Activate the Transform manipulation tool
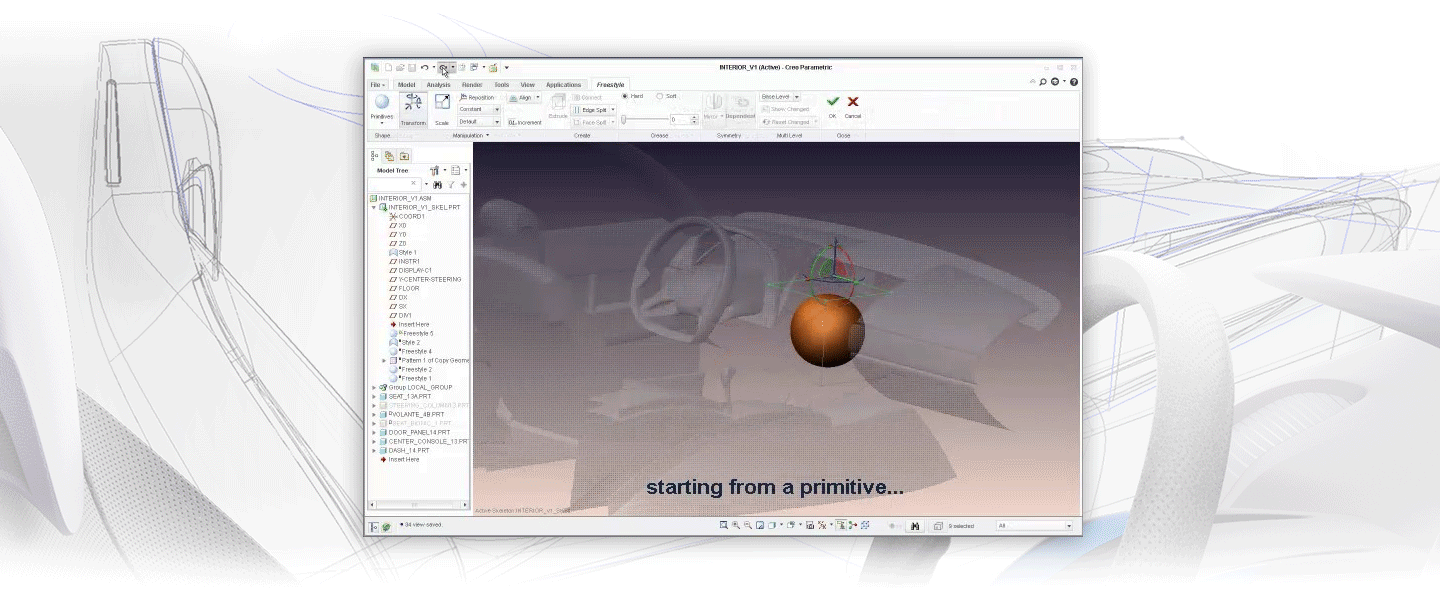Viewport: 1440px width, 597px height. pyautogui.click(x=413, y=109)
